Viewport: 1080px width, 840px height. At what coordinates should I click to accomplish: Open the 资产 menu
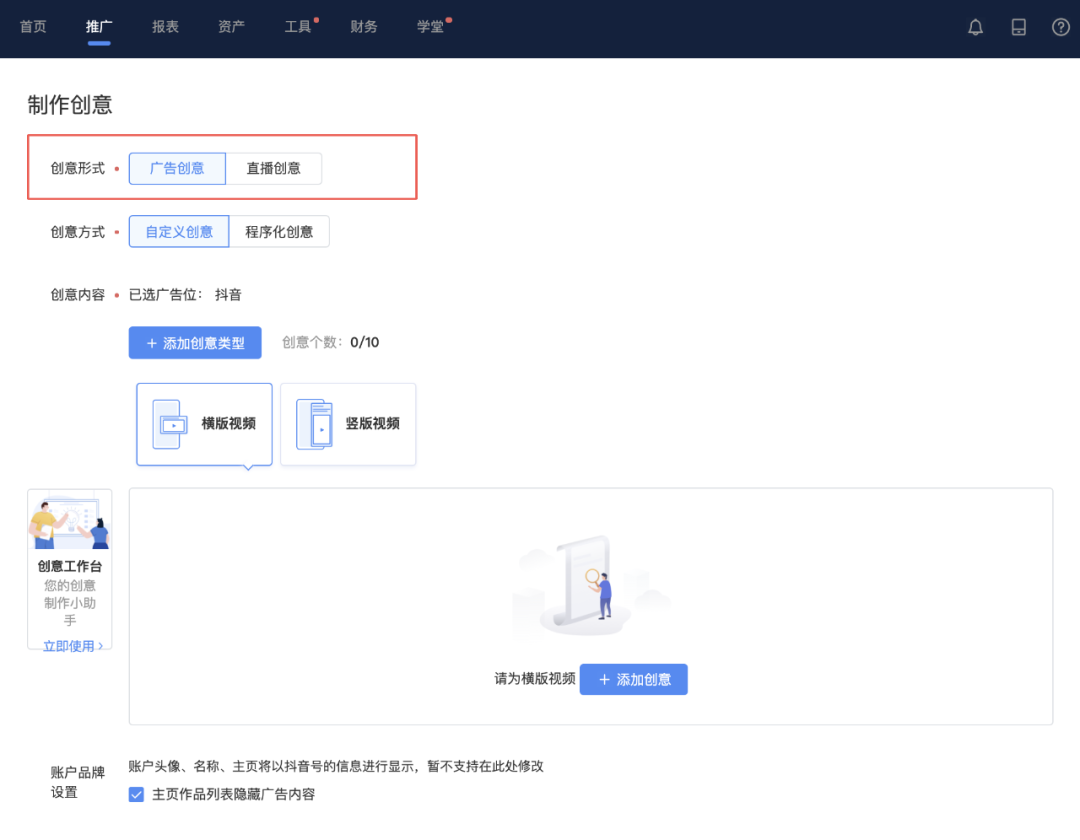tap(231, 27)
